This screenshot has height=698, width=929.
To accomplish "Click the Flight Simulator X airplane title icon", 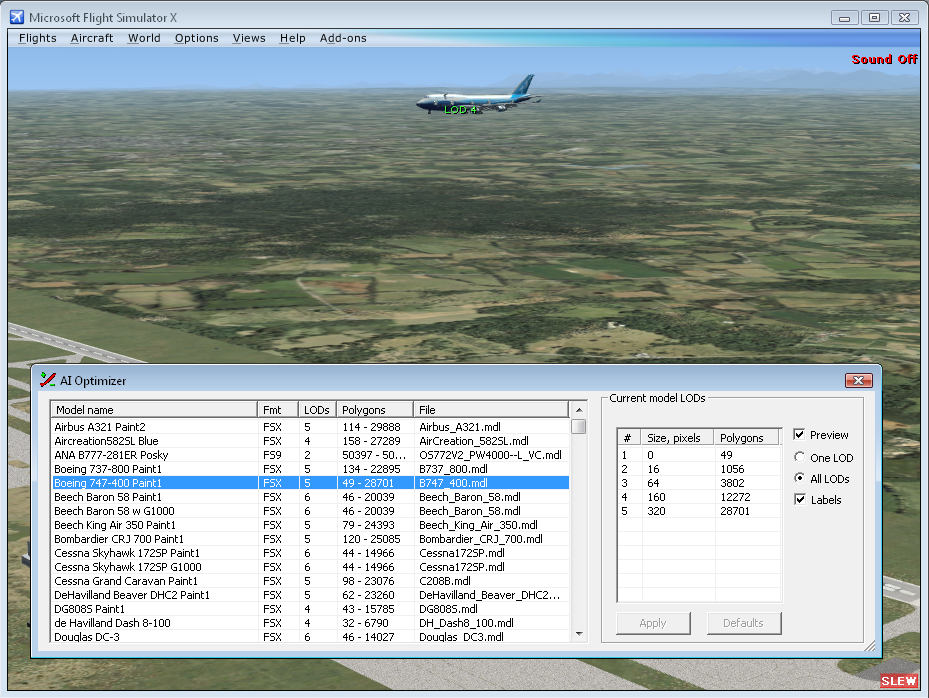I will click(x=17, y=17).
